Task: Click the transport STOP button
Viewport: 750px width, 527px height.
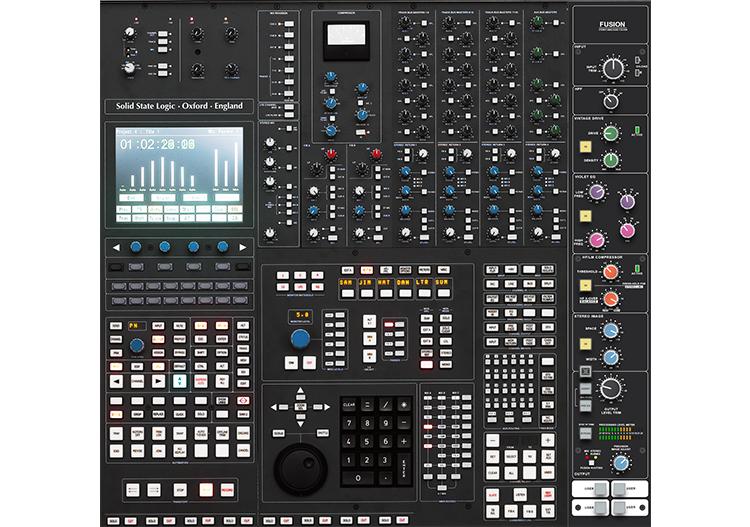Action: point(180,490)
